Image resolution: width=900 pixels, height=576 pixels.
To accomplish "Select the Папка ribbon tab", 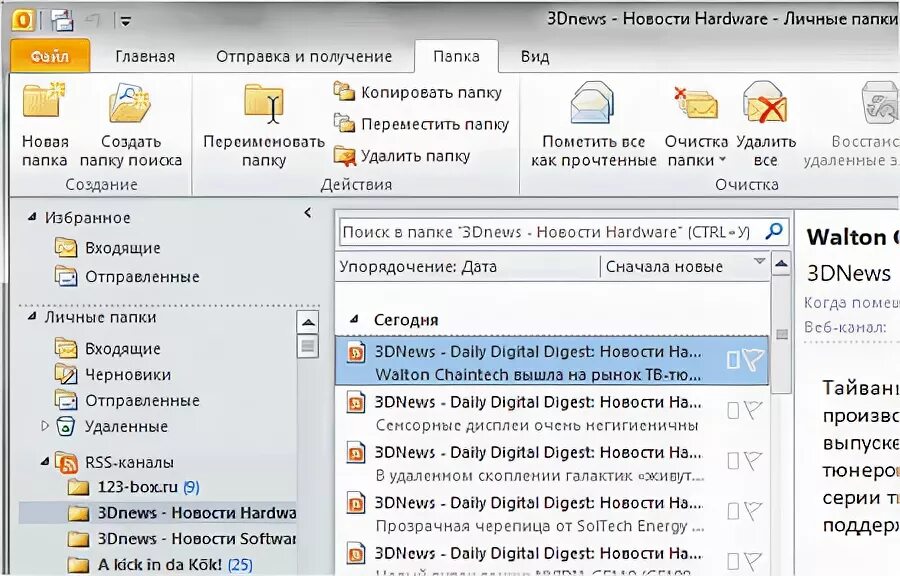I will (456, 56).
